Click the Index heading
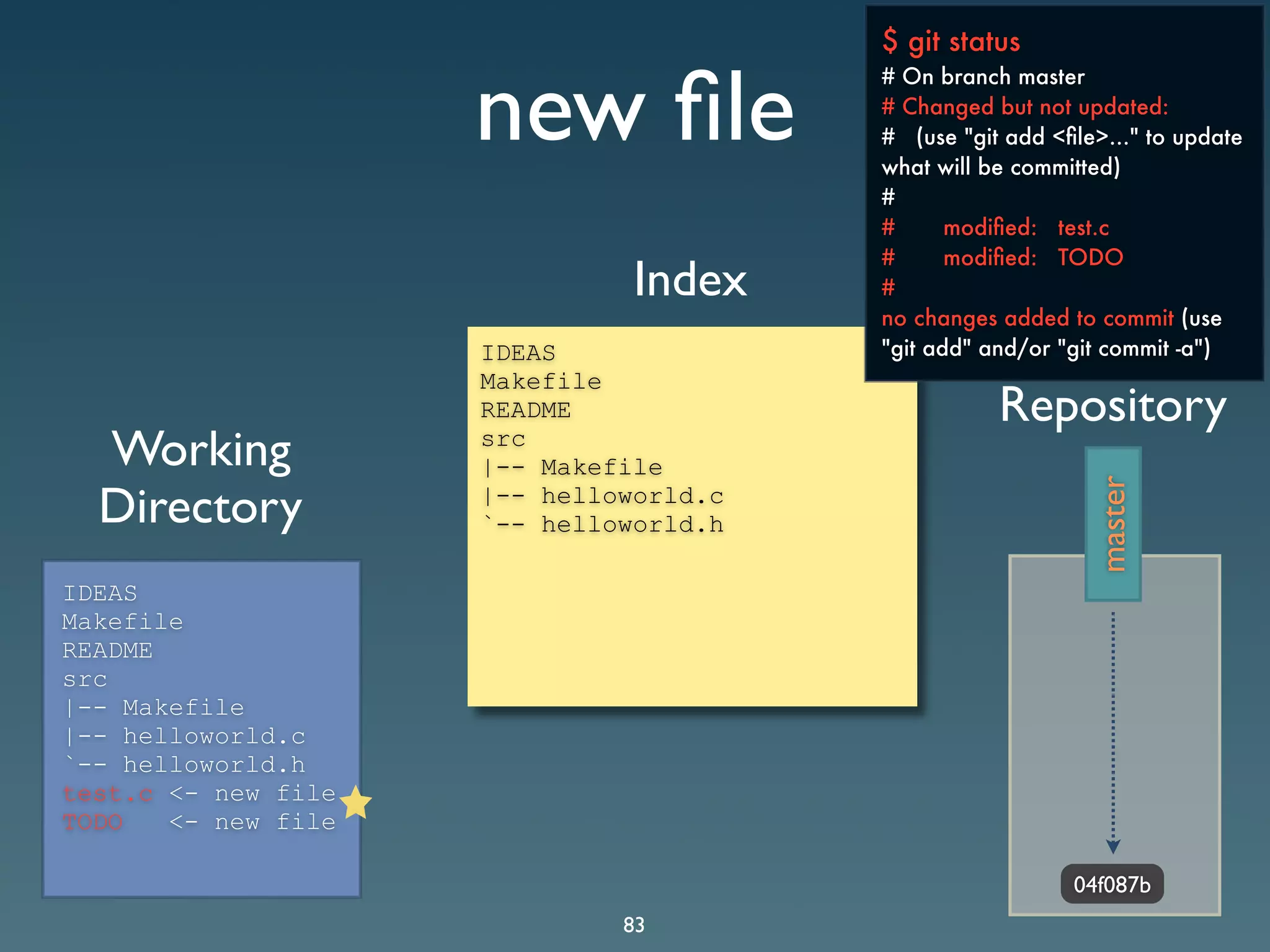 click(690, 279)
